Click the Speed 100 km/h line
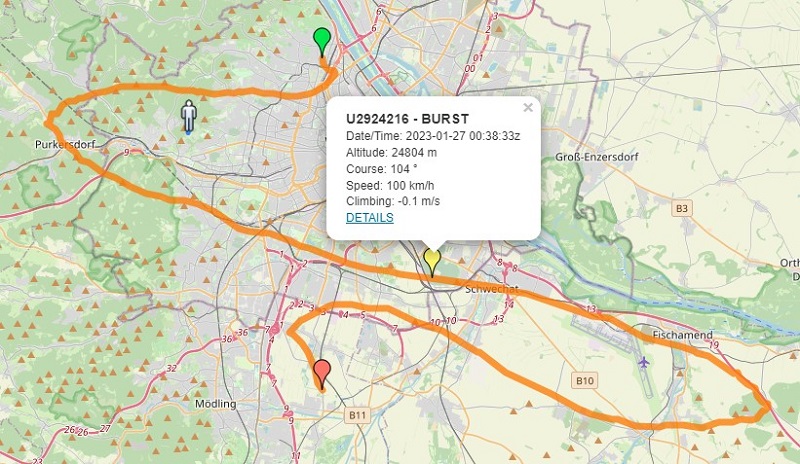The image size is (800, 464). [390, 185]
